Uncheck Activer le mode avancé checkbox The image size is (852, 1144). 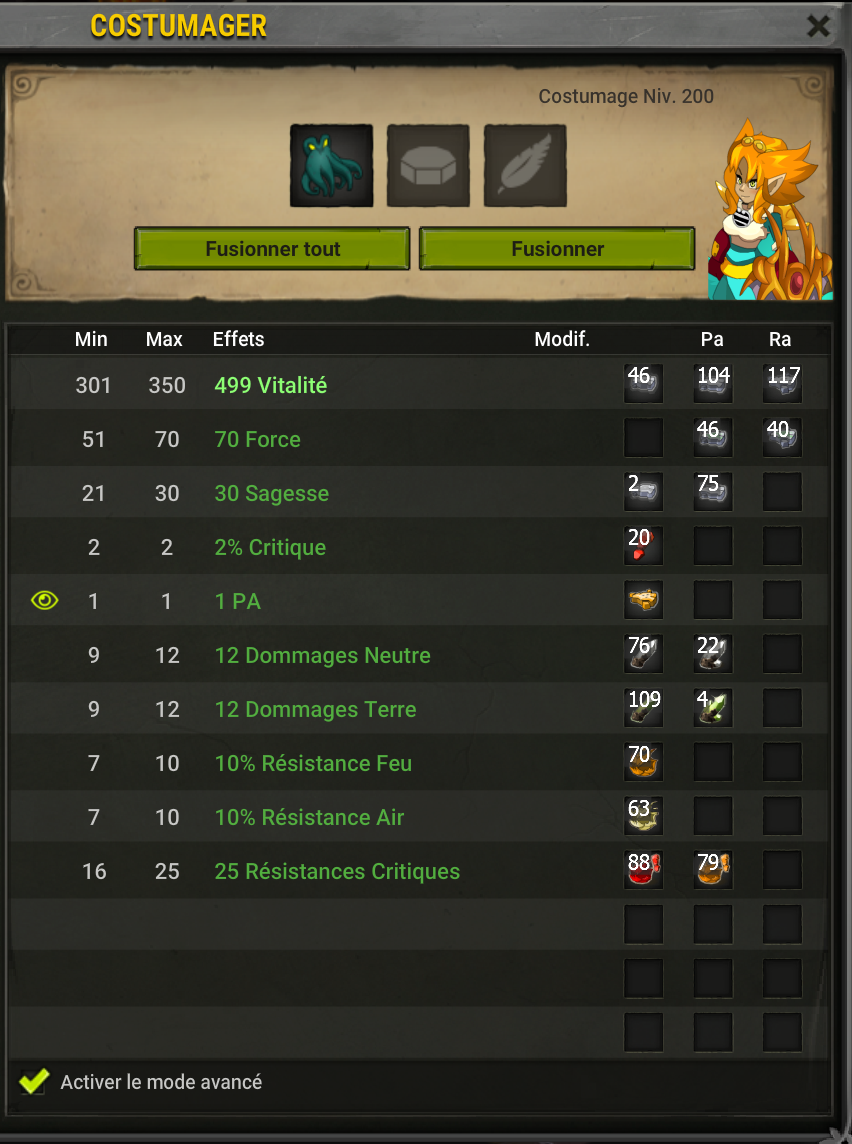(x=34, y=1081)
